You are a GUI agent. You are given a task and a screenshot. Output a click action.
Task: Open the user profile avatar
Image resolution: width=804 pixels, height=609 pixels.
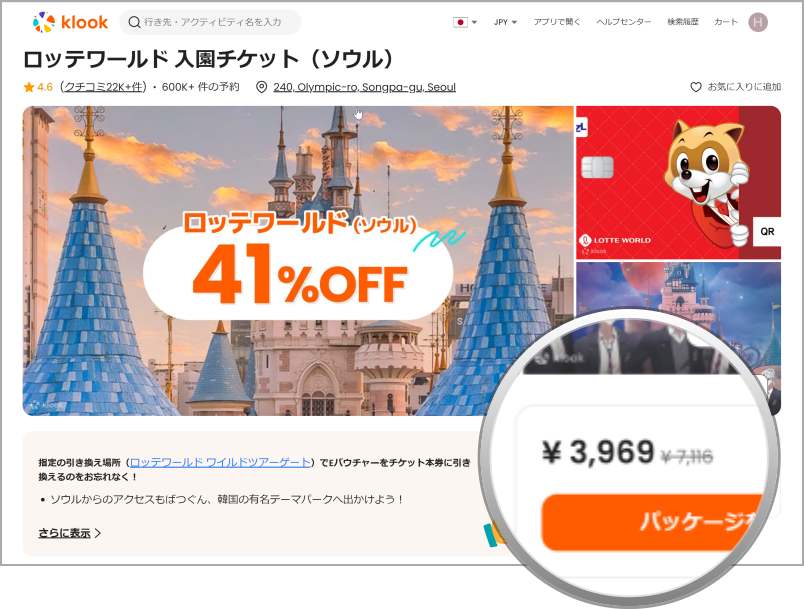[x=758, y=22]
